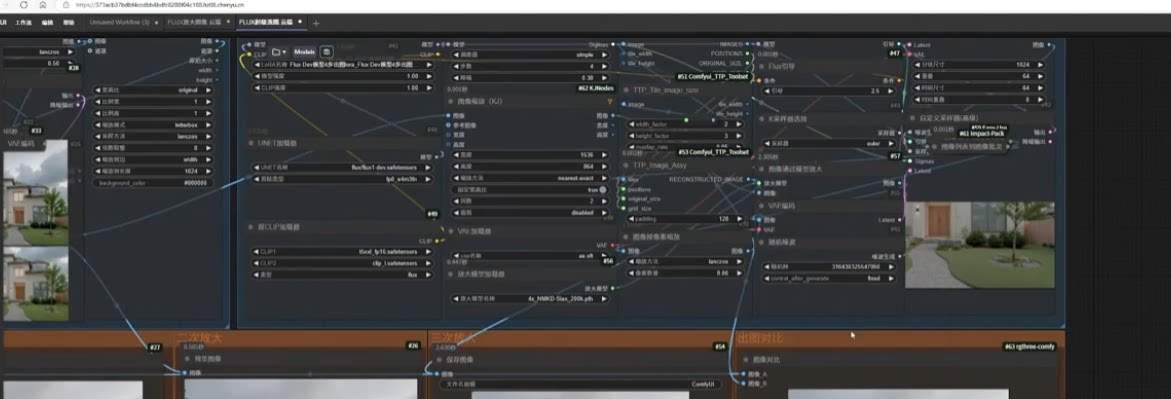Collapse the TTP_Image_Assy node dot

coord(626,165)
